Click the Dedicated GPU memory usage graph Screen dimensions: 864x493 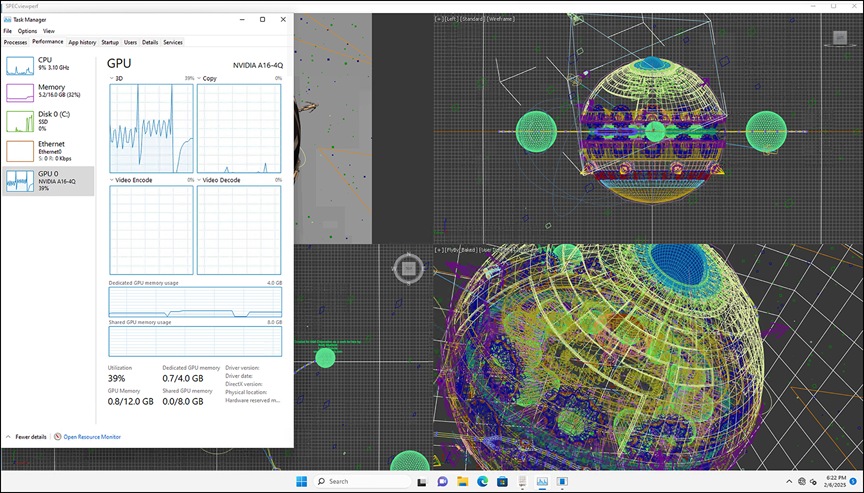tap(195, 302)
